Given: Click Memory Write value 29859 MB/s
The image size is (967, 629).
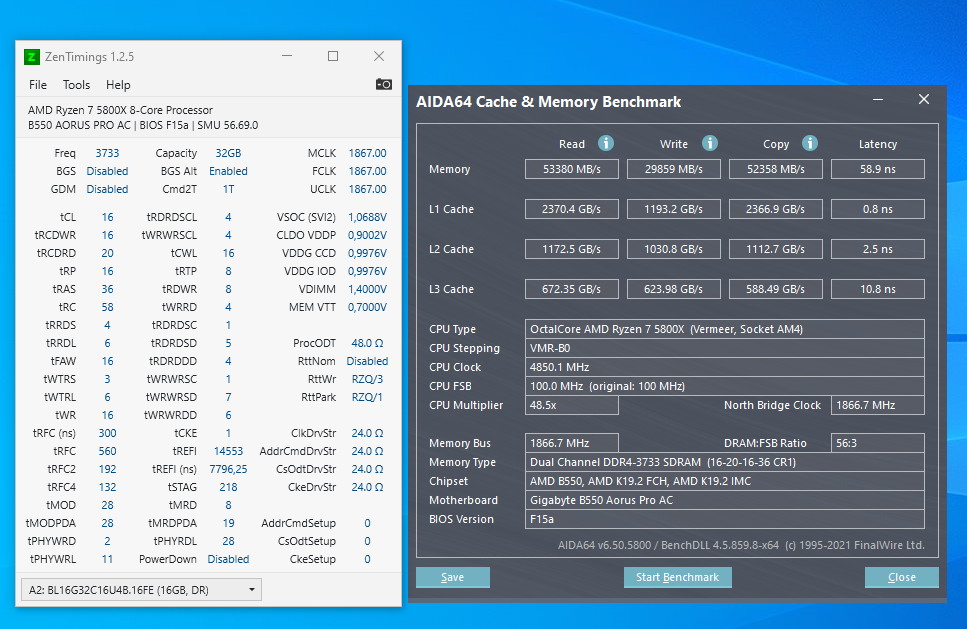Looking at the screenshot, I should point(673,169).
